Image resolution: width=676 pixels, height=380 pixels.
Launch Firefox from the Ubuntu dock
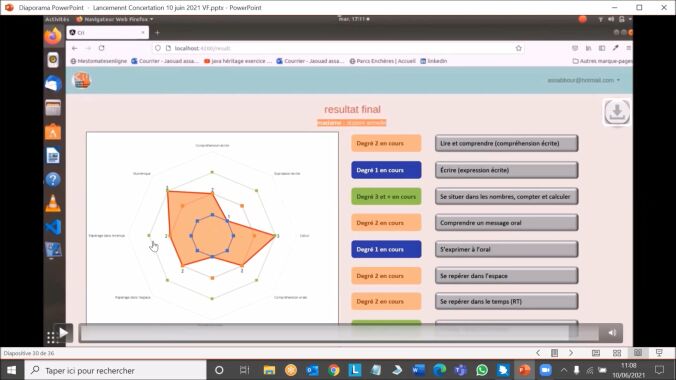point(53,36)
